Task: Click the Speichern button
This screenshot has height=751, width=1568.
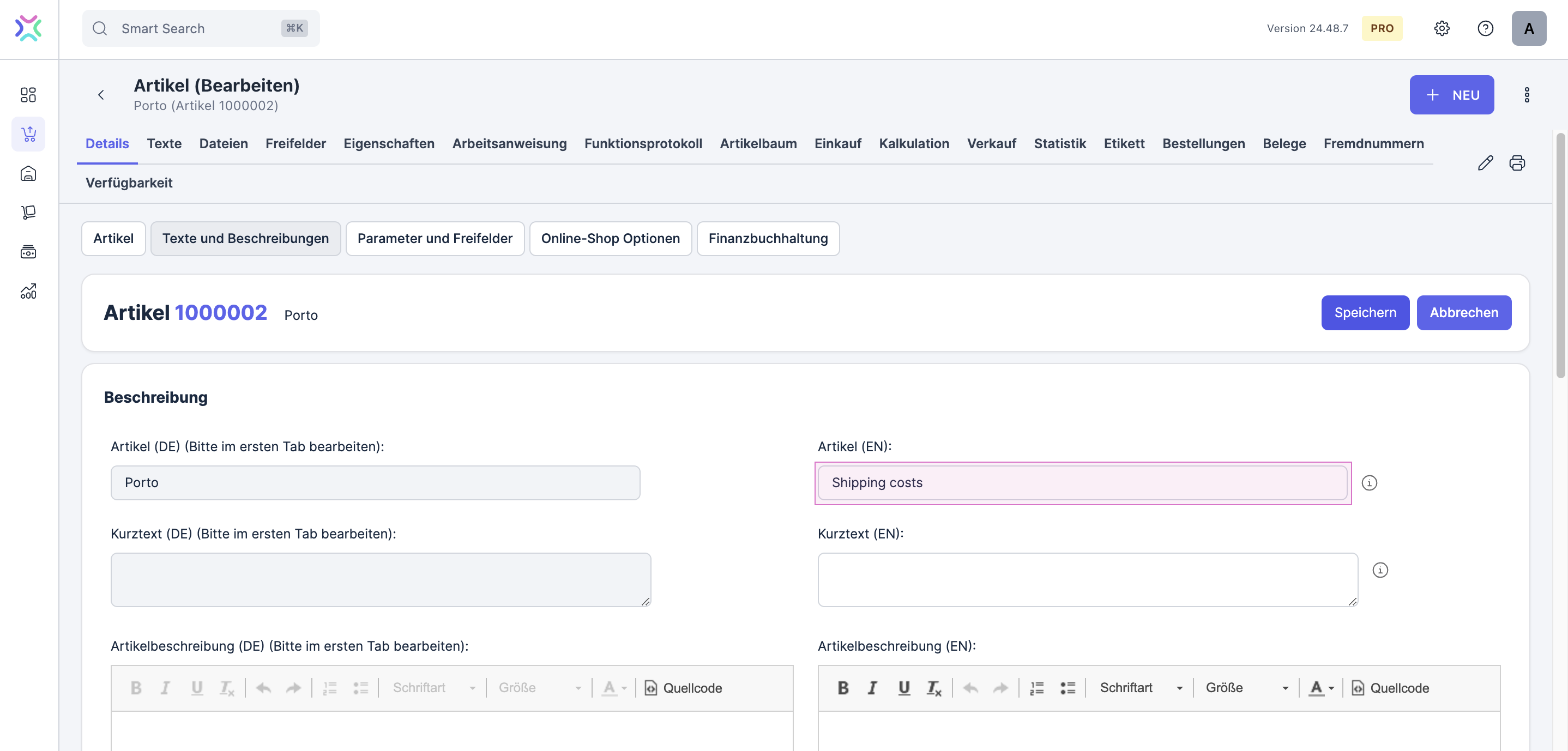Action: coord(1365,313)
